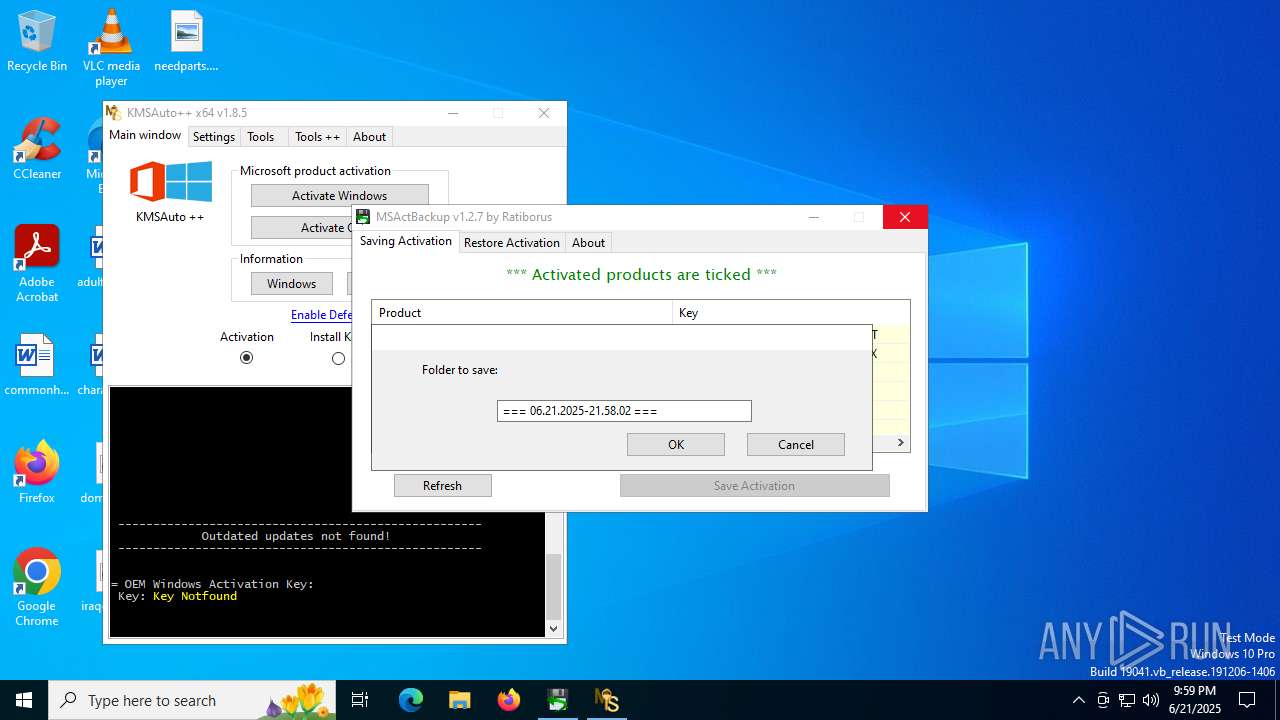Switch to KMSAuto taskbar icon
Image resolution: width=1280 pixels, height=720 pixels.
coord(607,700)
